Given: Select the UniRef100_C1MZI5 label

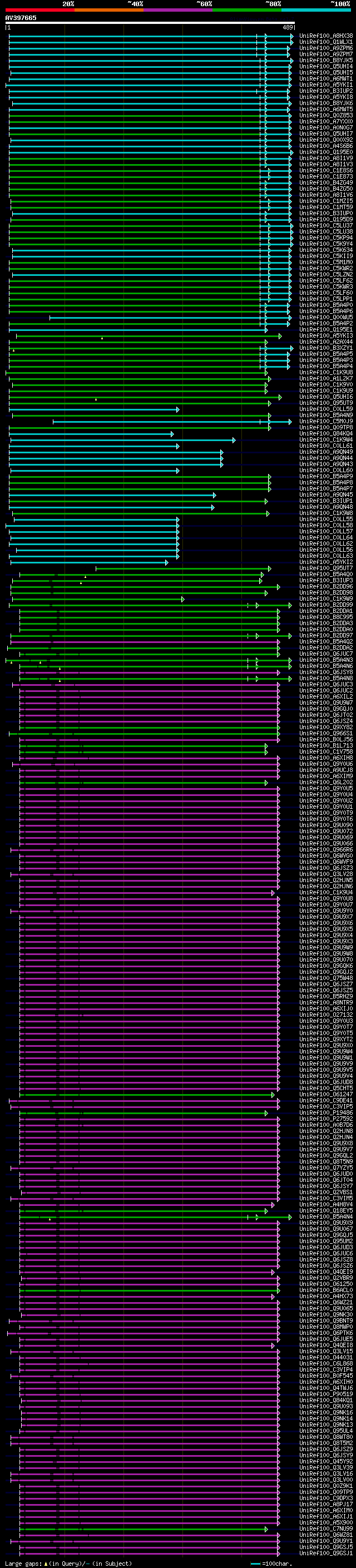Looking at the screenshot, I should click(x=326, y=201).
